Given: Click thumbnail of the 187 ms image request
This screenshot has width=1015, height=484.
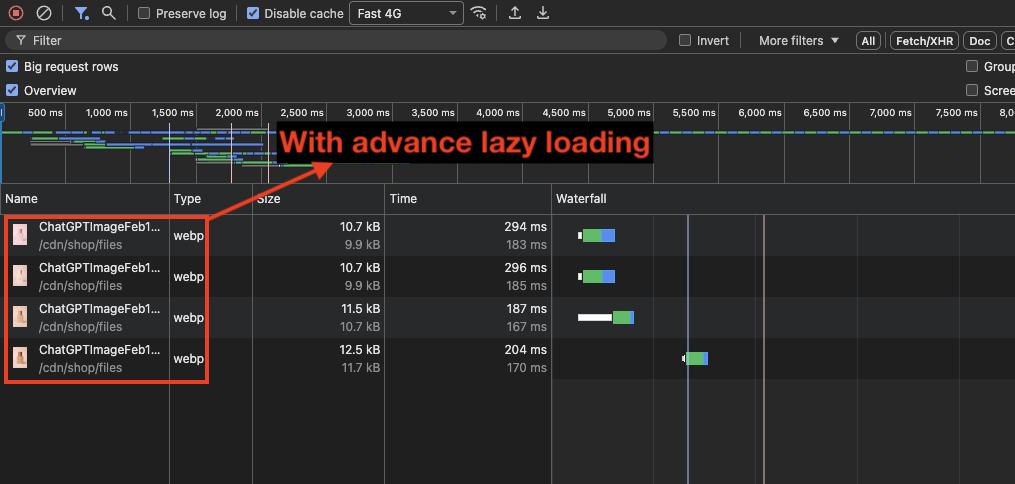Looking at the screenshot, I should click(21, 316).
